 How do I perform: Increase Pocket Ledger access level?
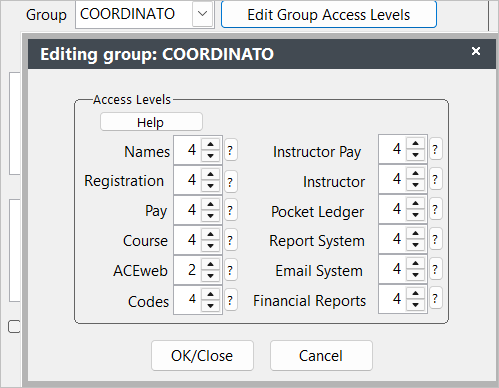pyautogui.click(x=415, y=203)
